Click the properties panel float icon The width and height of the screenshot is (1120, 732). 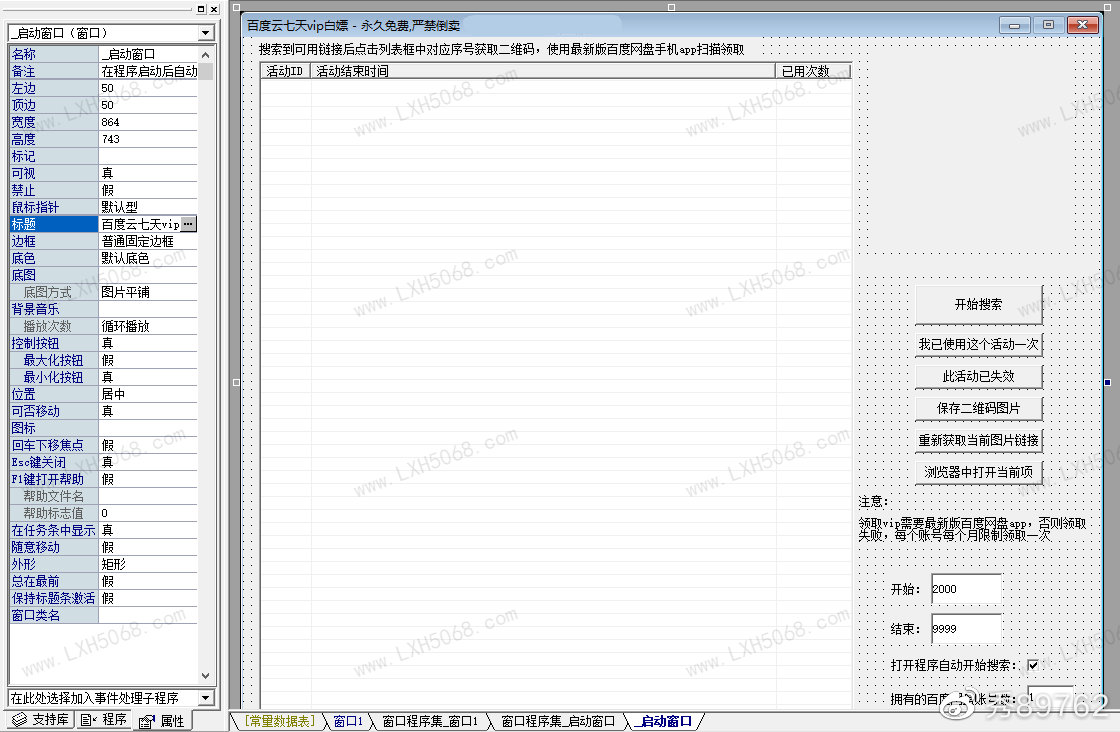[201, 9]
